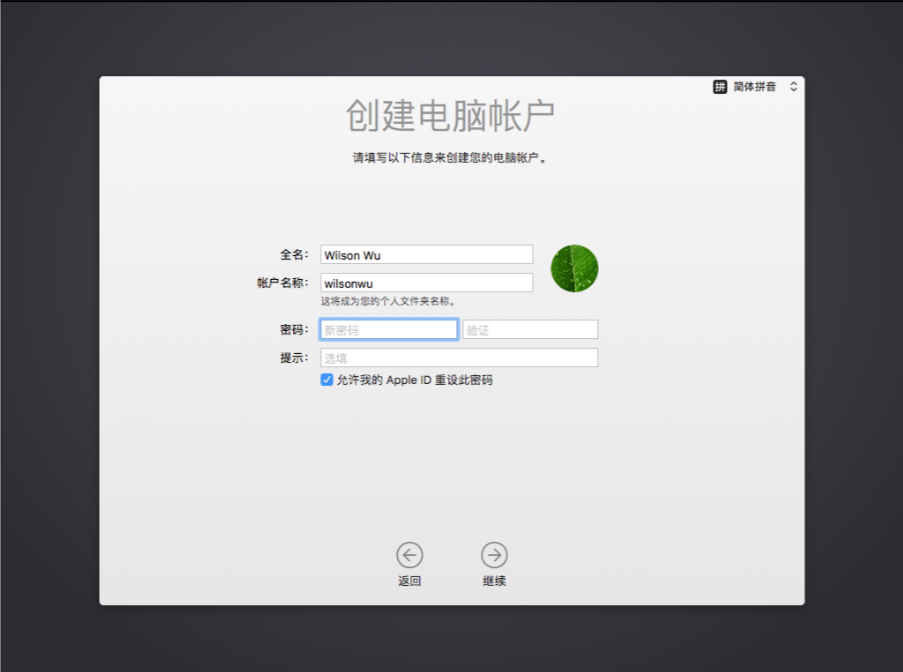This screenshot has width=903, height=672.
Task: Click the back arrow circle icon
Action: tap(409, 555)
